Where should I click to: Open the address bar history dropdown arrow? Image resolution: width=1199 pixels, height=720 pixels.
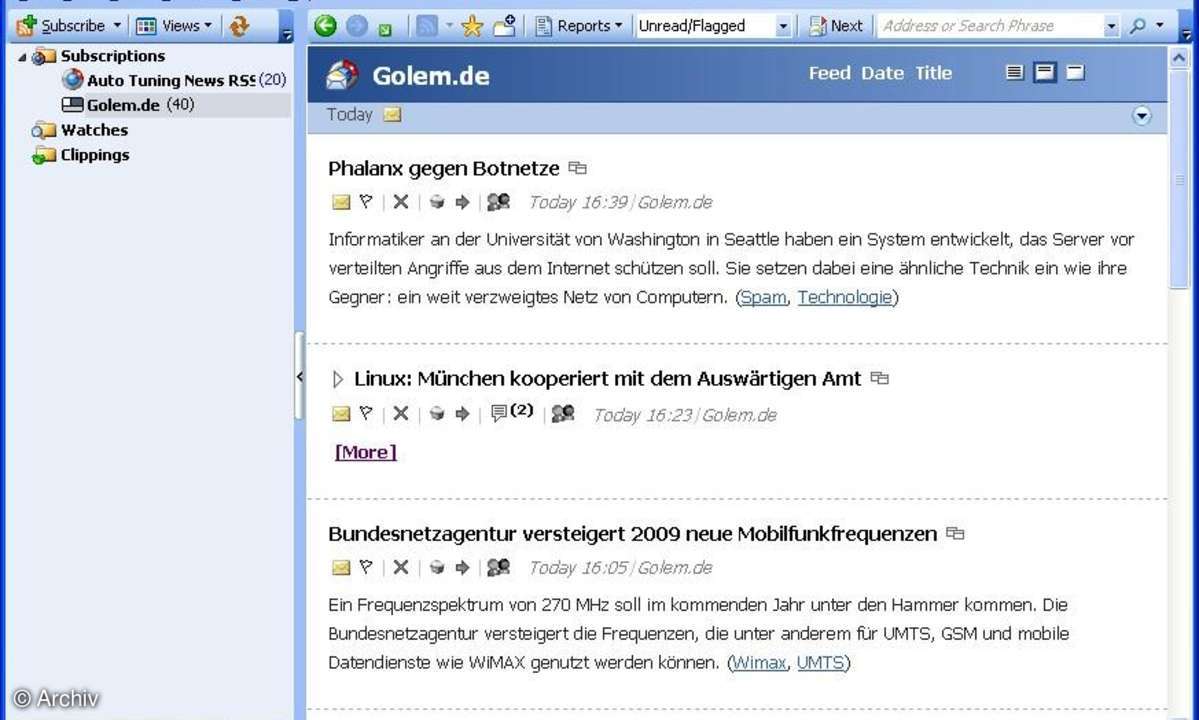tap(1111, 27)
